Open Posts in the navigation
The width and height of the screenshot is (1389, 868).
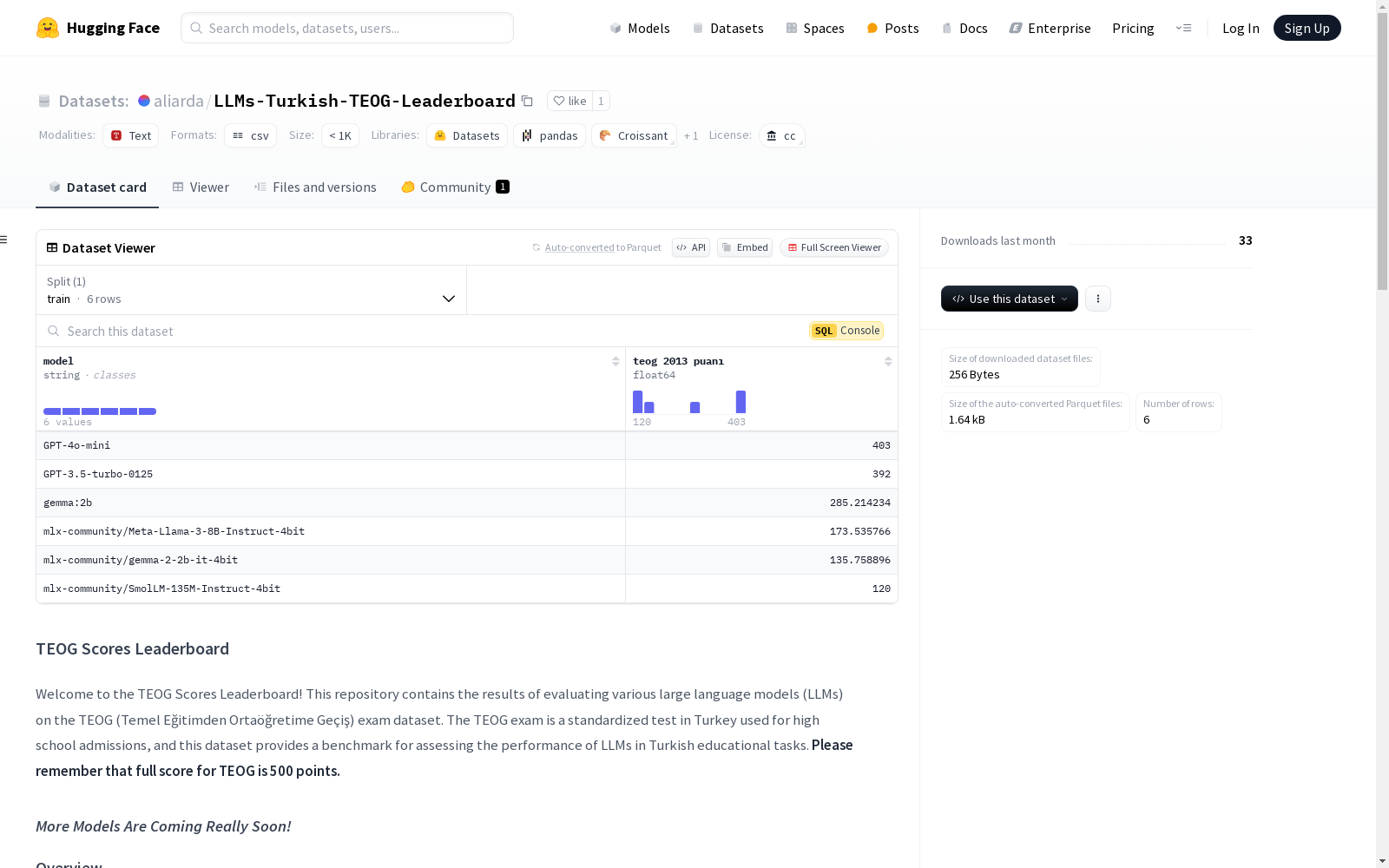click(x=892, y=28)
